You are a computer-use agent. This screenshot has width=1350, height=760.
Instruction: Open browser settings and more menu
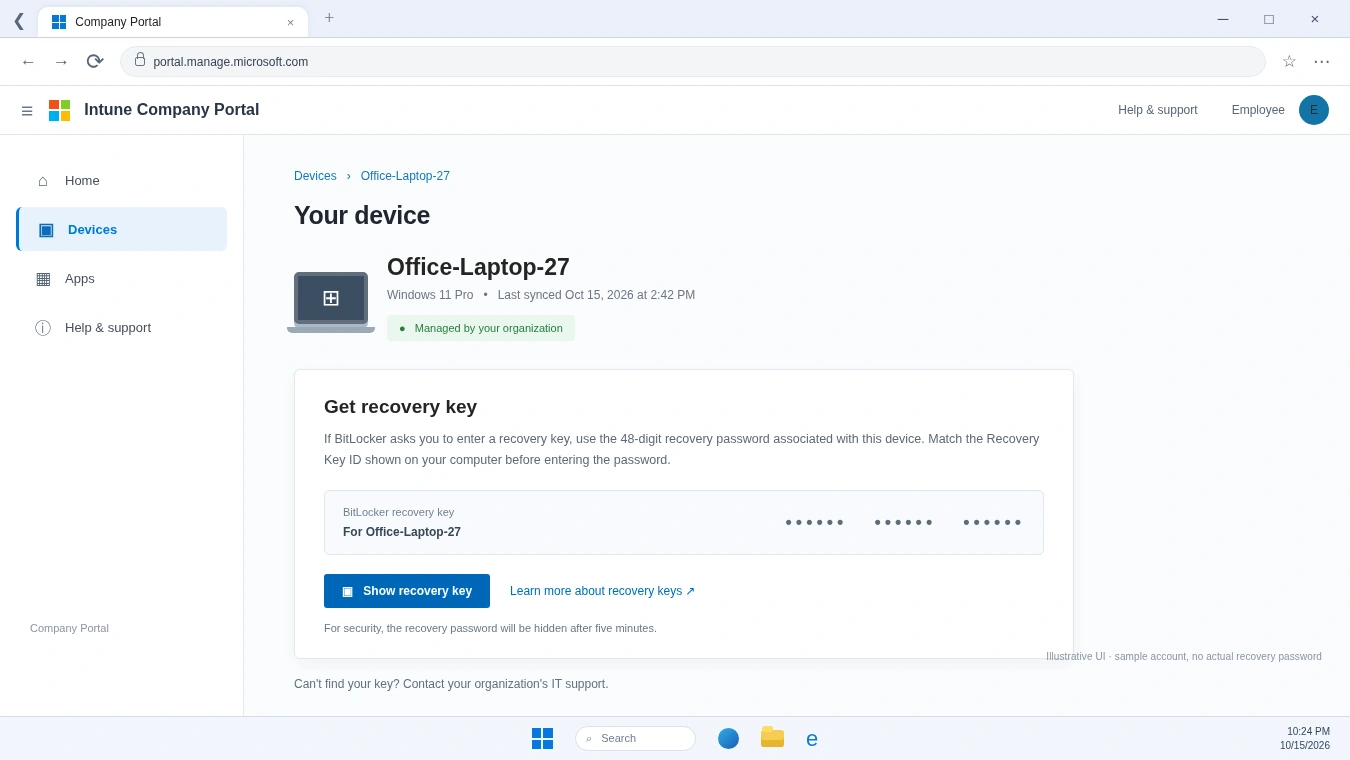(x=1322, y=62)
